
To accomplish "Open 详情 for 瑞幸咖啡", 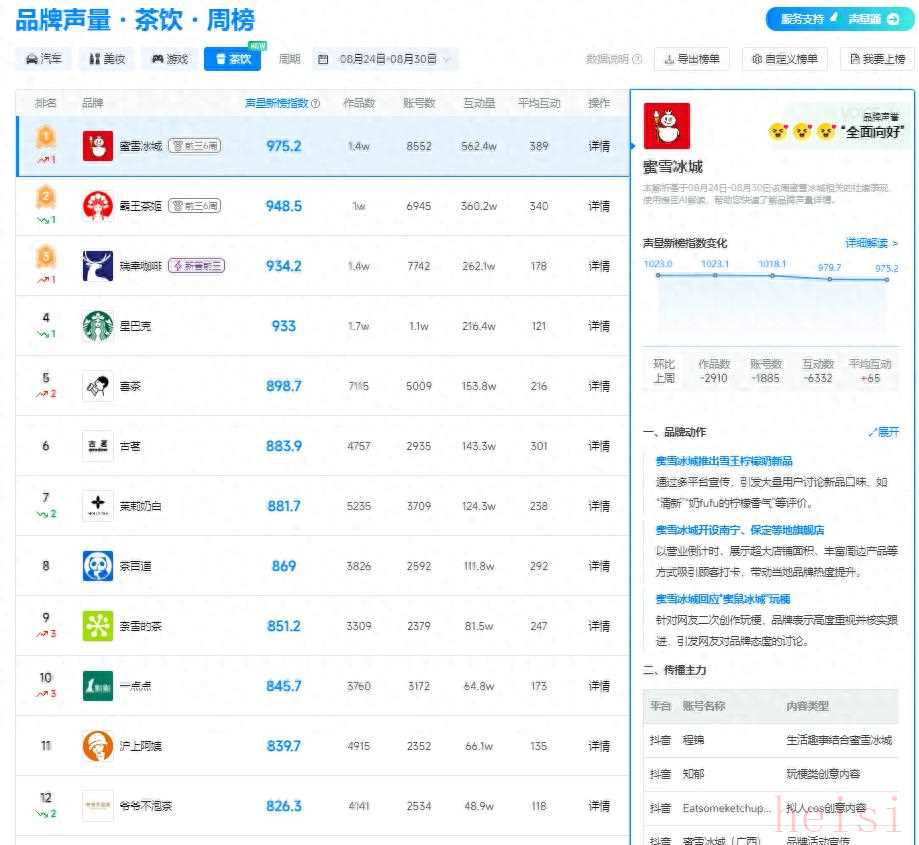I will tap(599, 266).
